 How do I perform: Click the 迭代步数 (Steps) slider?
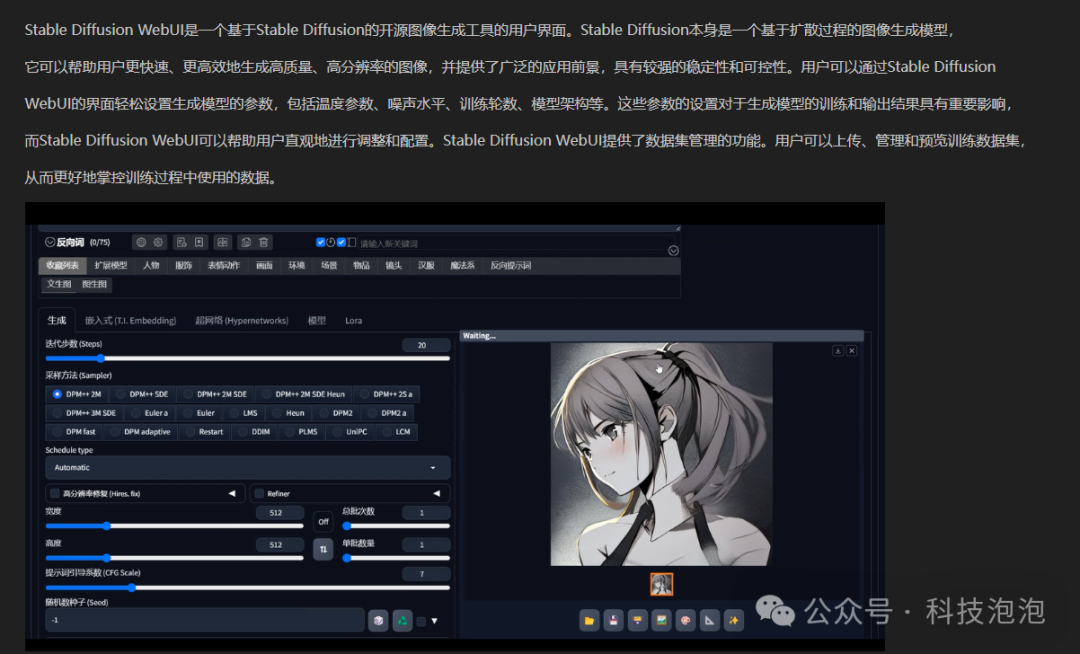tap(247, 358)
